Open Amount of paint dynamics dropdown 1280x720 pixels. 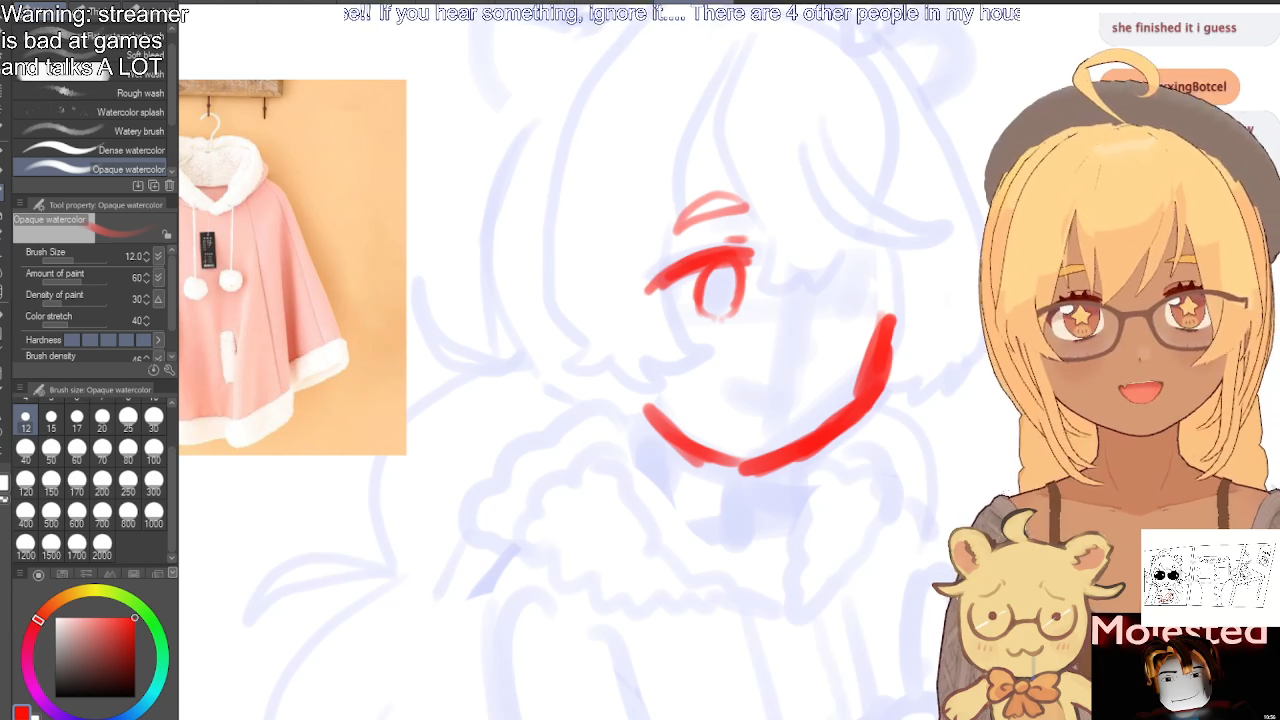158,277
